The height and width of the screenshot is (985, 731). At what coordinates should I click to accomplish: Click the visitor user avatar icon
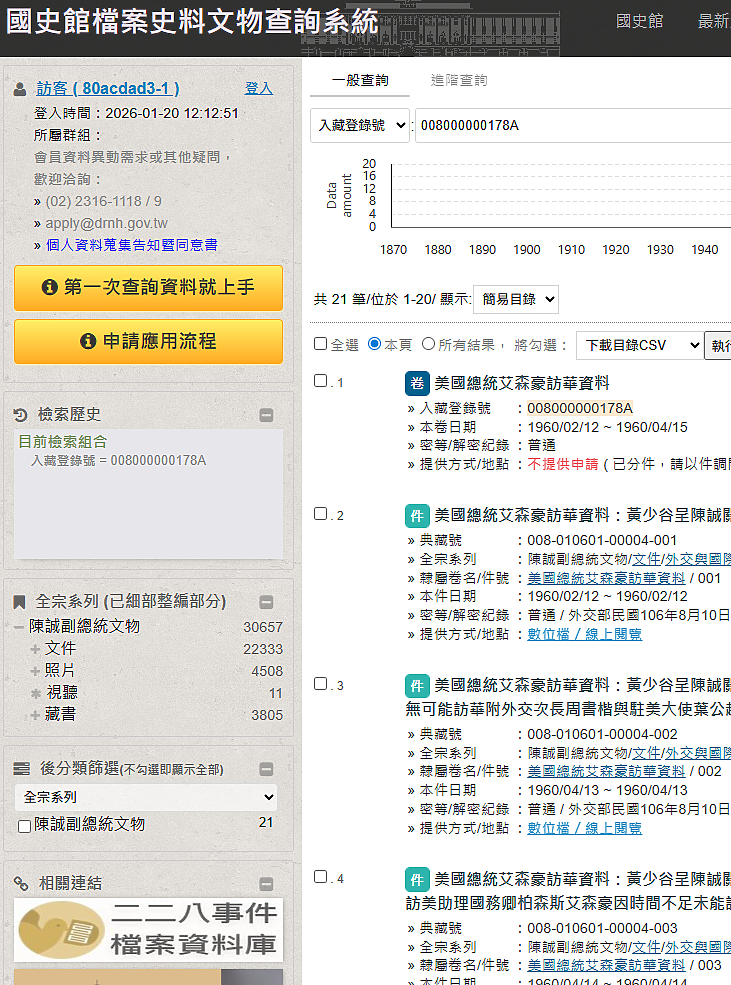coord(19,89)
